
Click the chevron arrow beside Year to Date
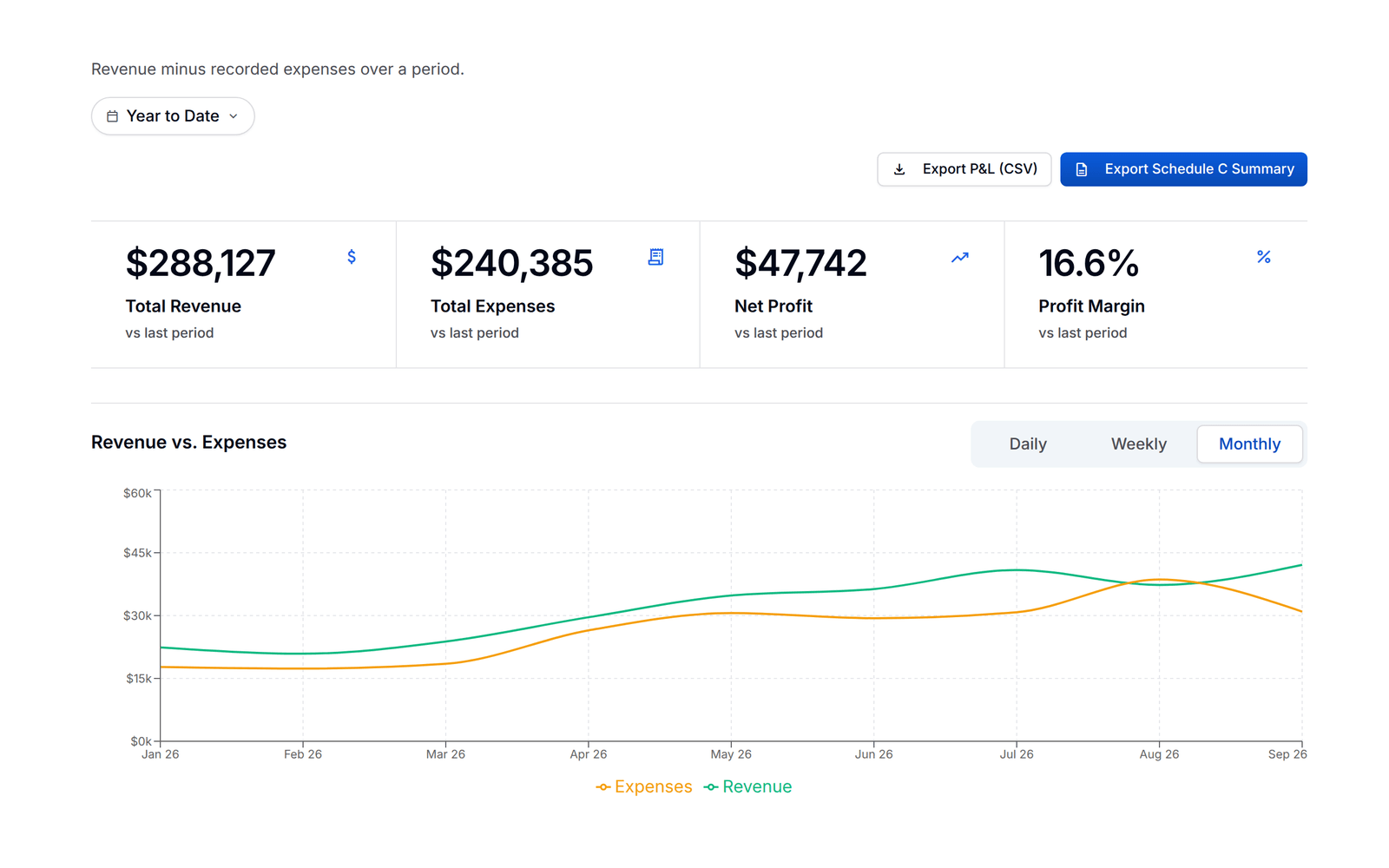pyautogui.click(x=234, y=116)
